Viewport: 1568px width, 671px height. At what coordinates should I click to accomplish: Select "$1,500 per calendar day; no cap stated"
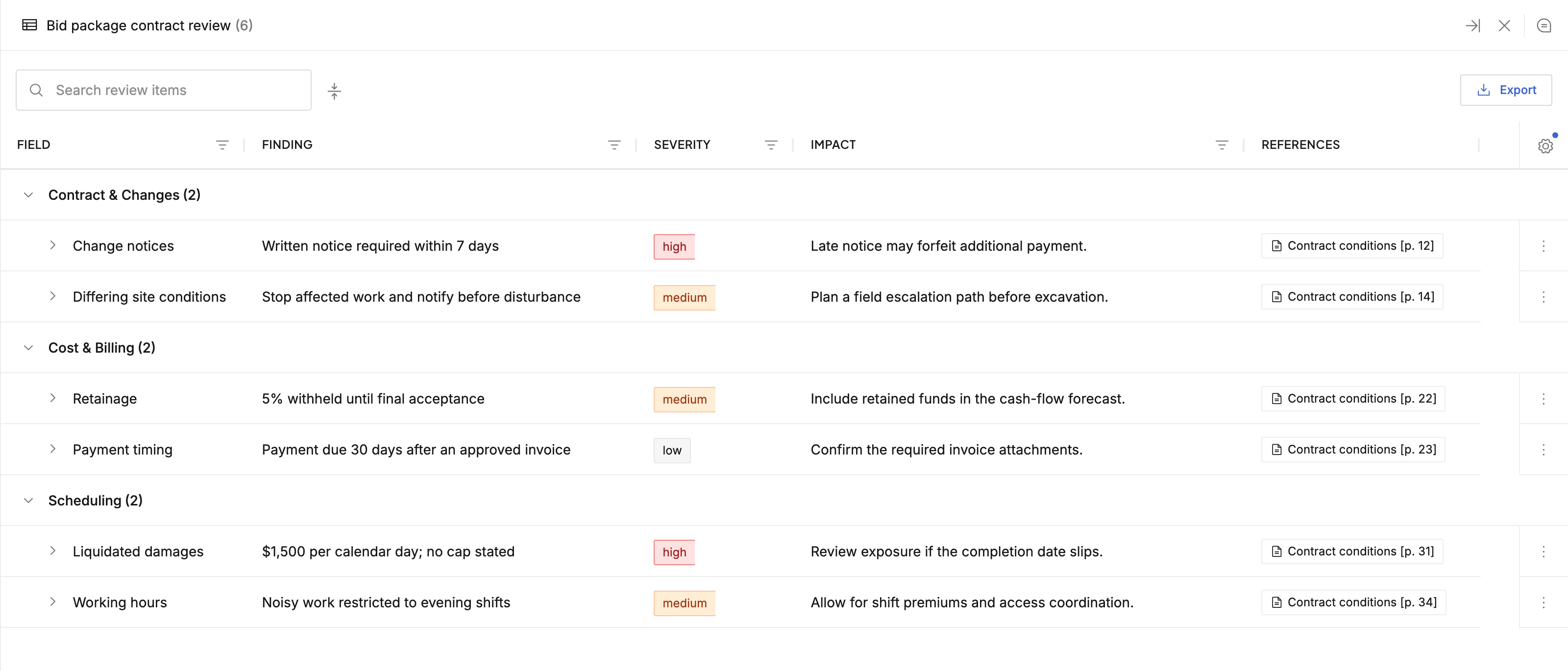[x=389, y=551]
